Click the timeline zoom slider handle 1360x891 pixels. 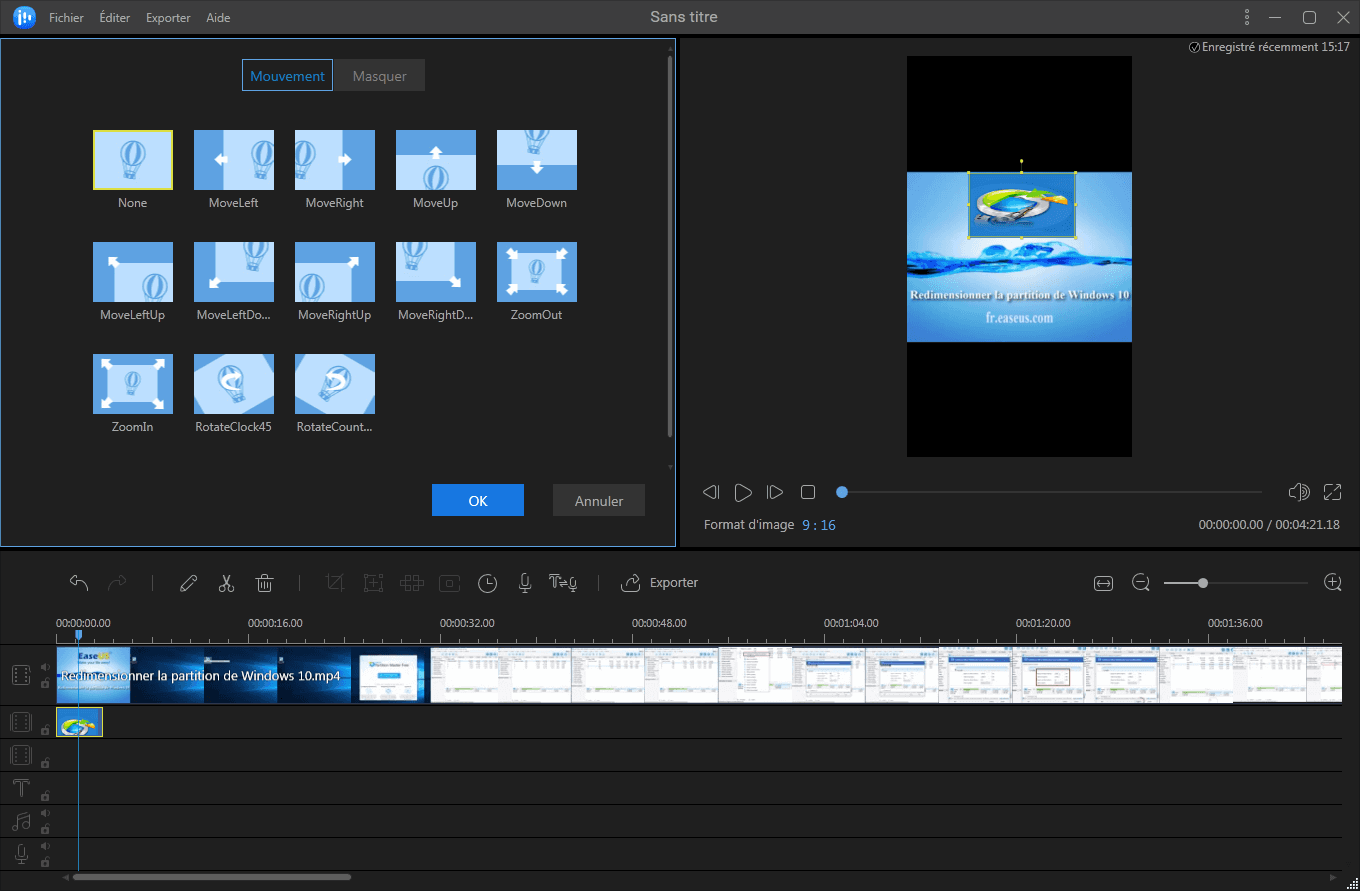pyautogui.click(x=1202, y=583)
